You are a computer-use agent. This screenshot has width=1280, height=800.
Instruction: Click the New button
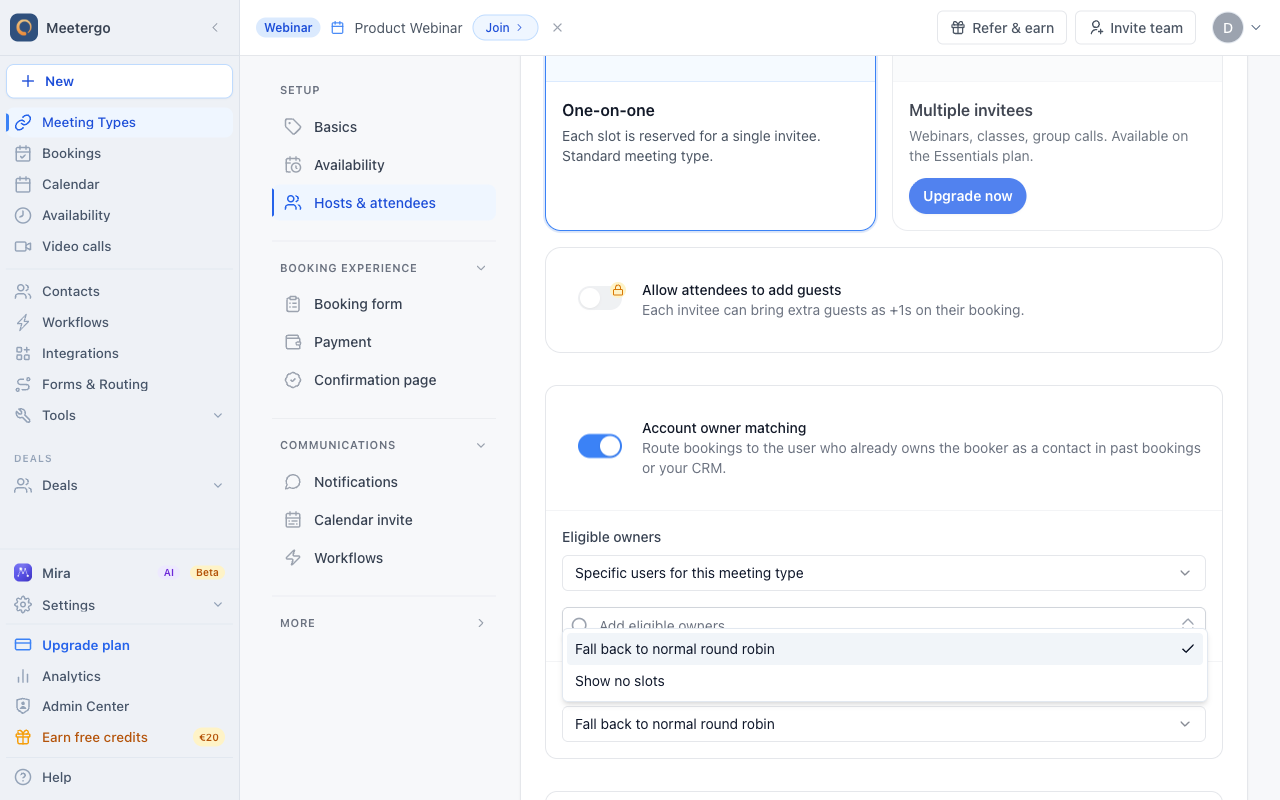click(120, 81)
